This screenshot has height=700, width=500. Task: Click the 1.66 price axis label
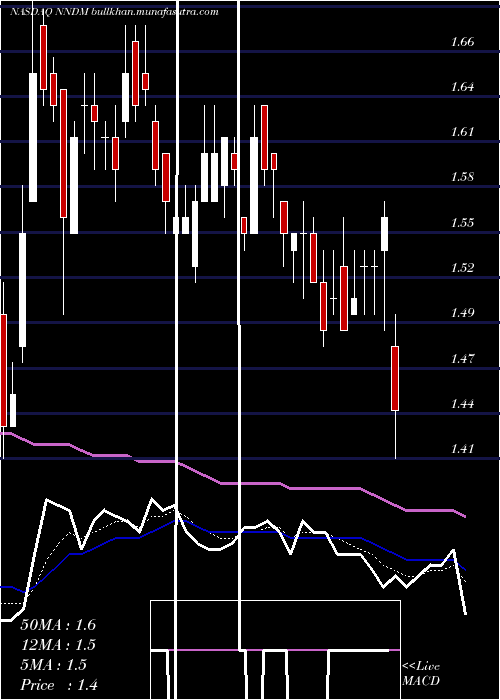tap(462, 42)
